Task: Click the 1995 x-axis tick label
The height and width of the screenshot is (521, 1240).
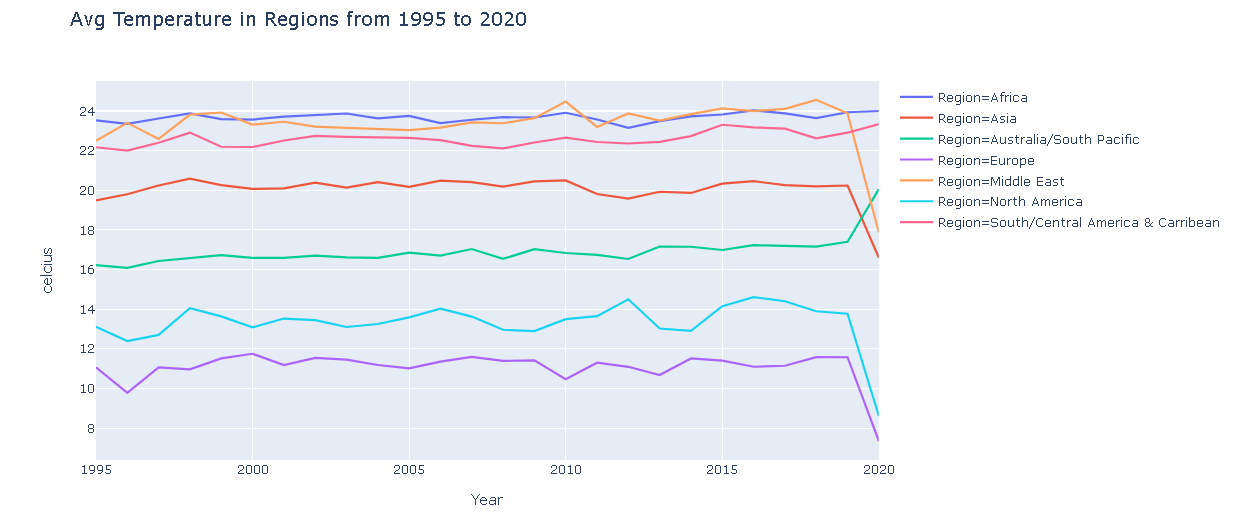Action: coord(96,470)
